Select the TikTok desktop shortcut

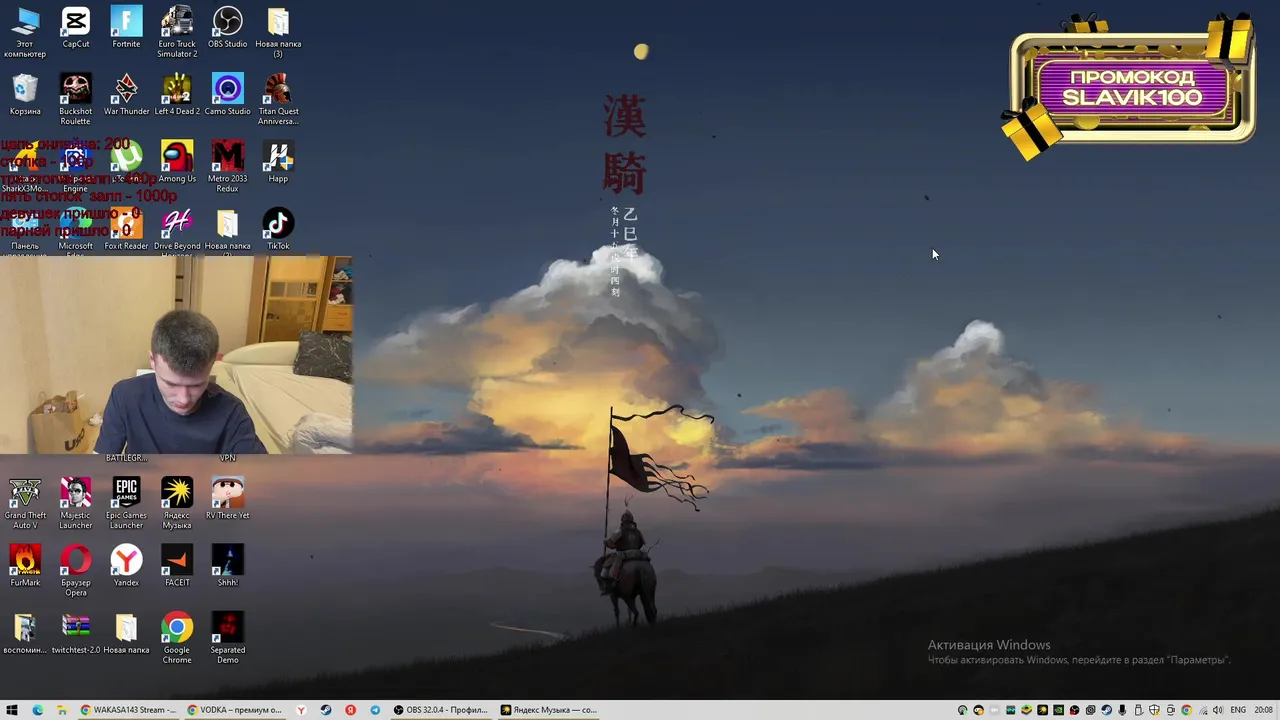[278, 229]
